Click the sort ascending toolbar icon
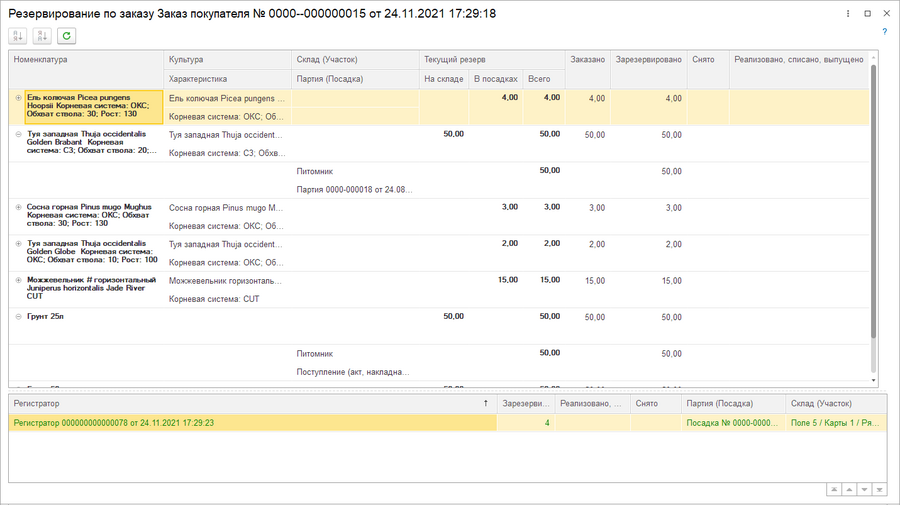The image size is (900, 505). click(19, 36)
